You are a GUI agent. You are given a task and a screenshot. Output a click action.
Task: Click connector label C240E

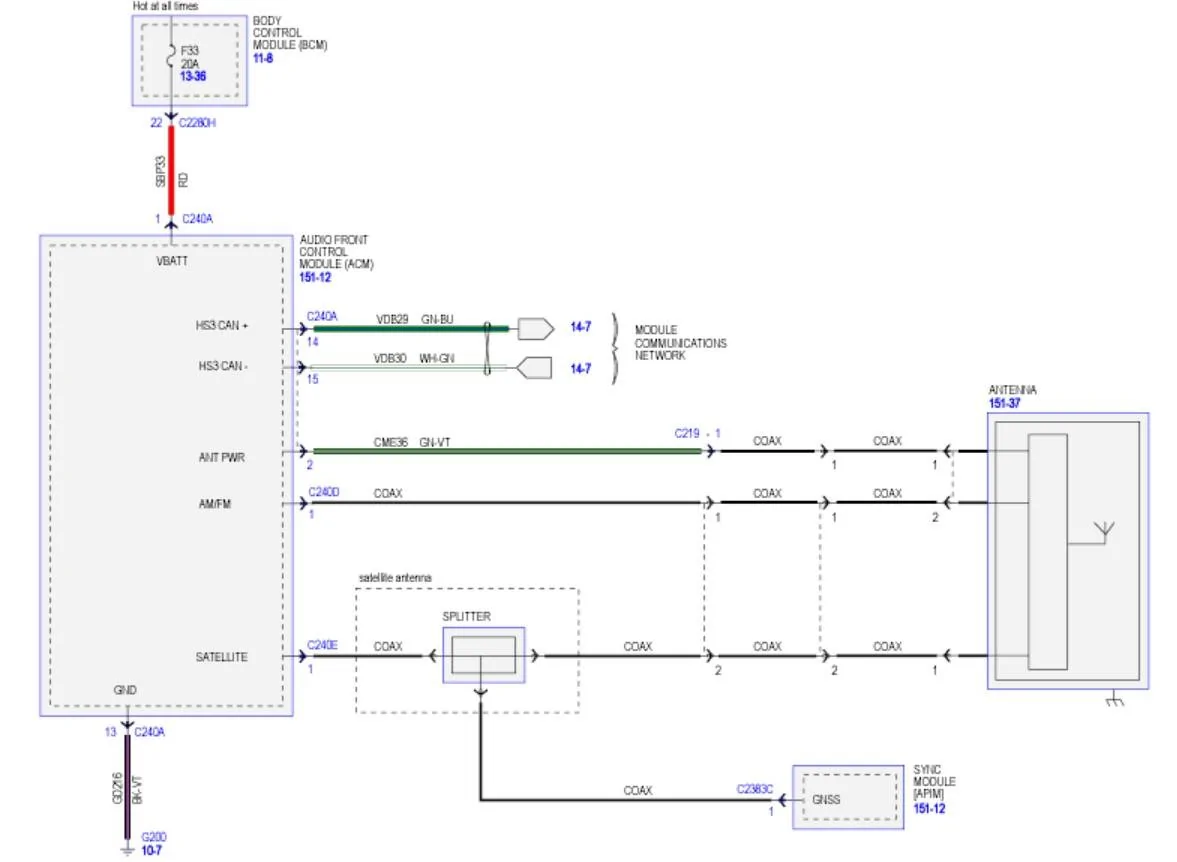pos(322,645)
